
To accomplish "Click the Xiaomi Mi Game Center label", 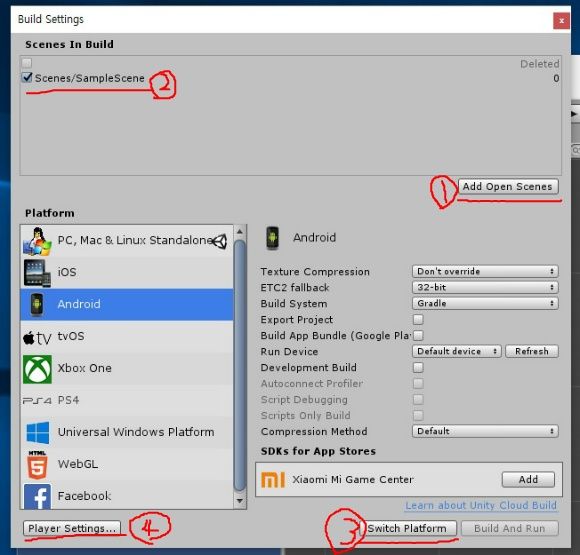I will pos(353,480).
